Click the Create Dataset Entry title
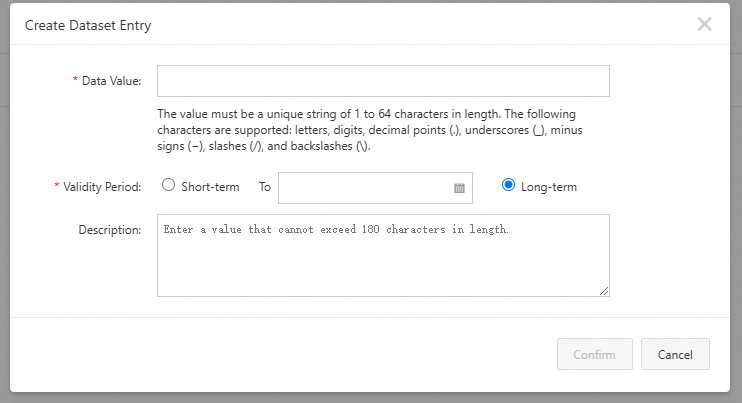The height and width of the screenshot is (403, 742). tap(88, 24)
